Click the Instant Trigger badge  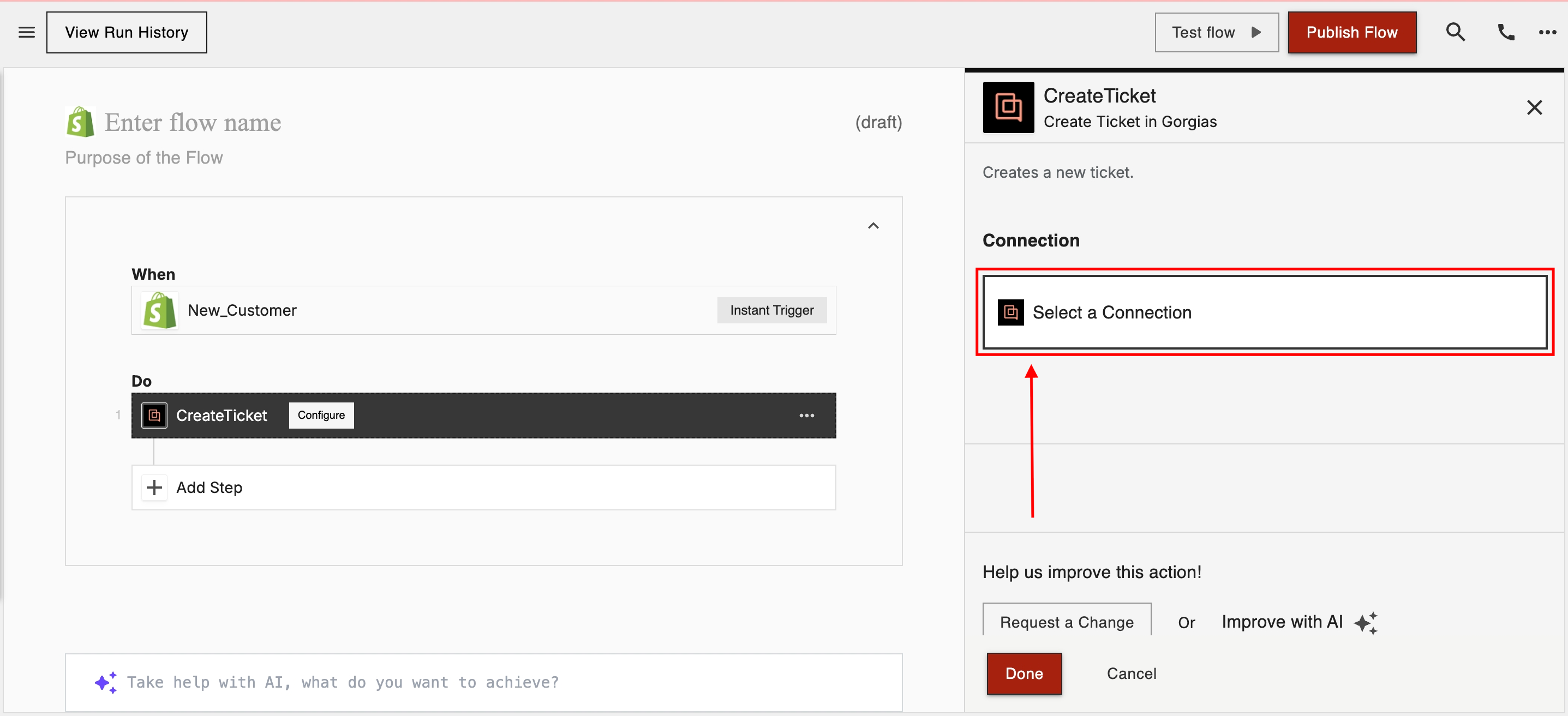point(771,310)
